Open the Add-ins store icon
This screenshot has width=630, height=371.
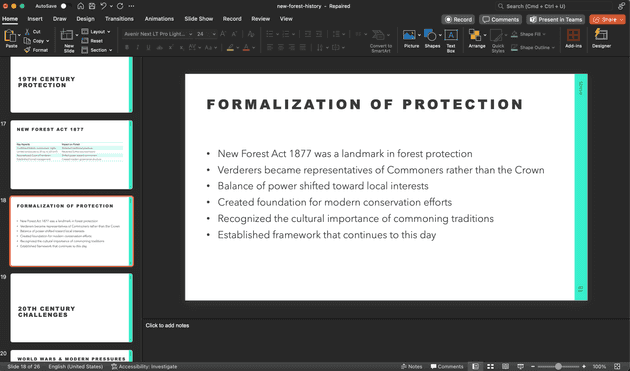click(x=573, y=35)
